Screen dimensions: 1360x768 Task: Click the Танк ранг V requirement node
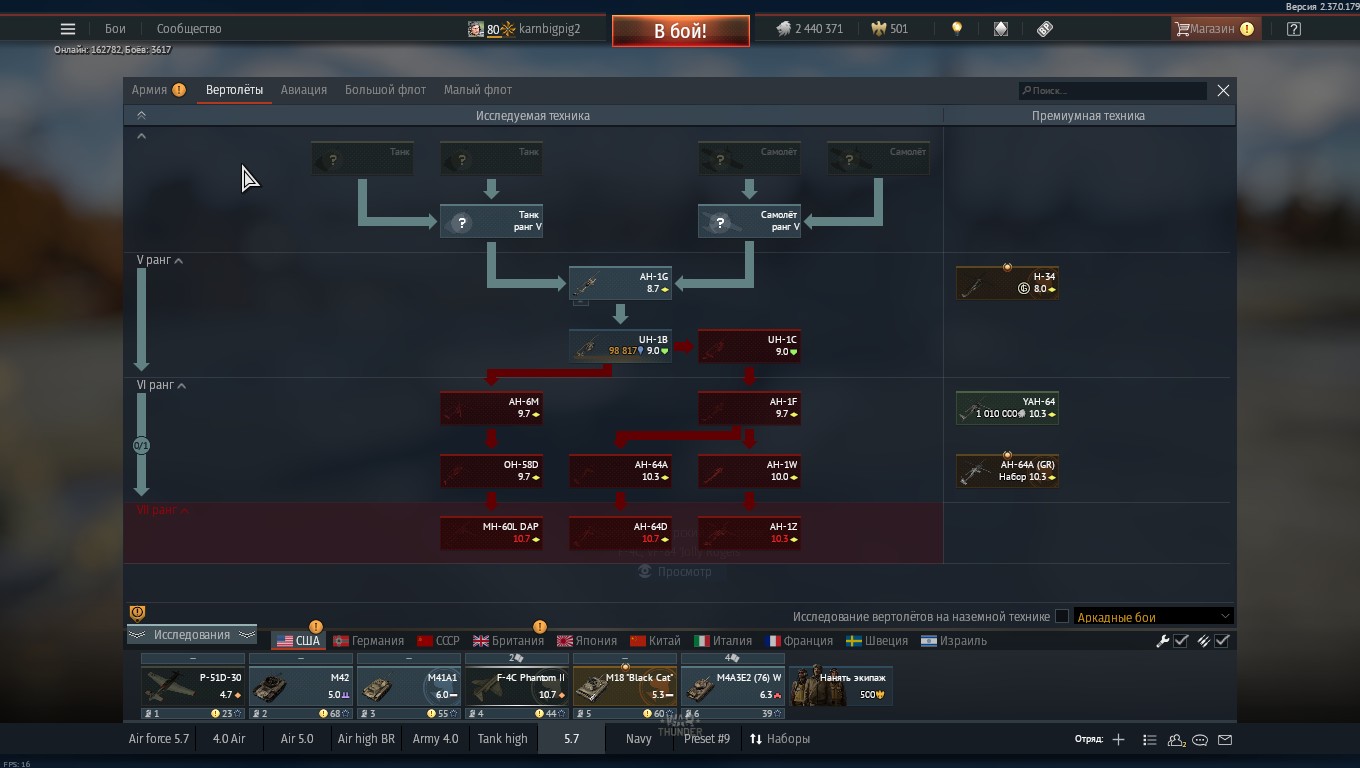coord(492,221)
